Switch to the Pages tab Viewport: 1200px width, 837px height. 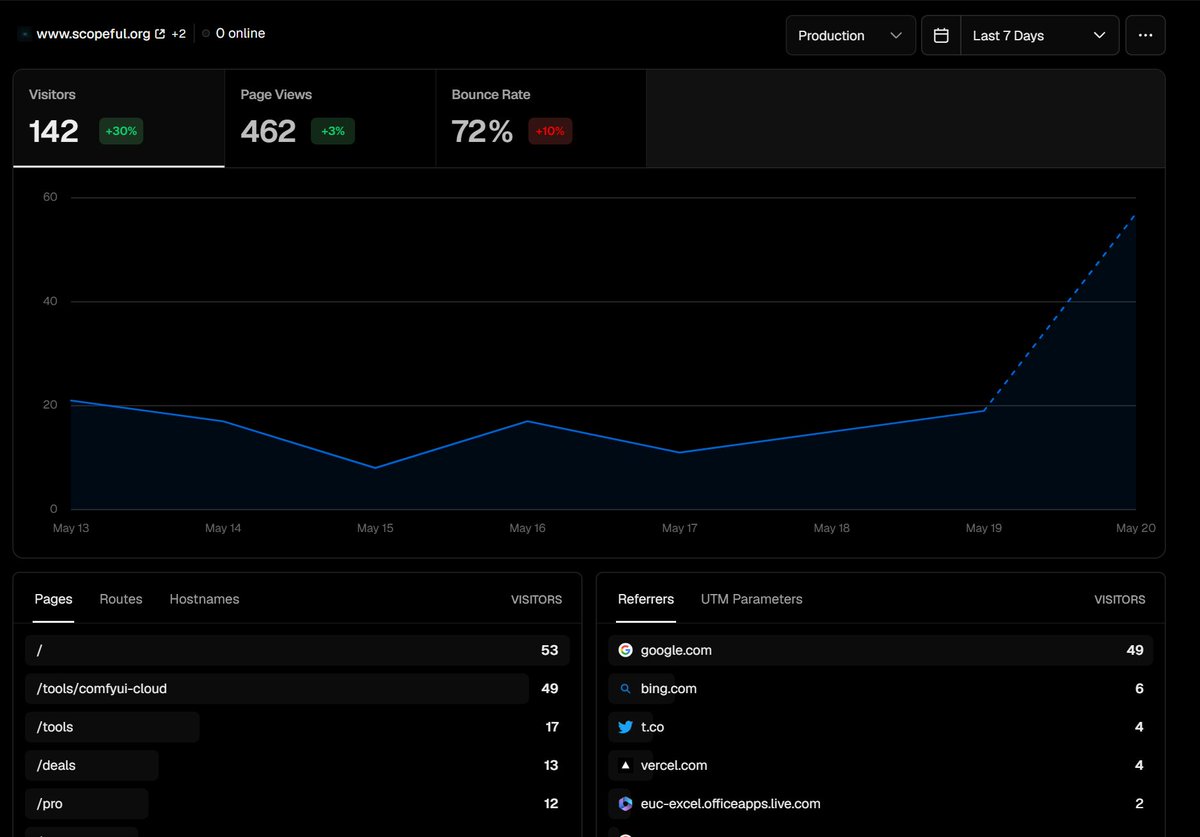53,599
